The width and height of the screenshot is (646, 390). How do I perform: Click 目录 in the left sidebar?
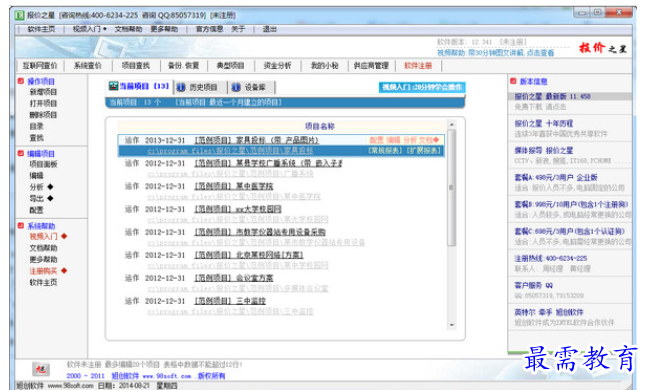(36, 126)
